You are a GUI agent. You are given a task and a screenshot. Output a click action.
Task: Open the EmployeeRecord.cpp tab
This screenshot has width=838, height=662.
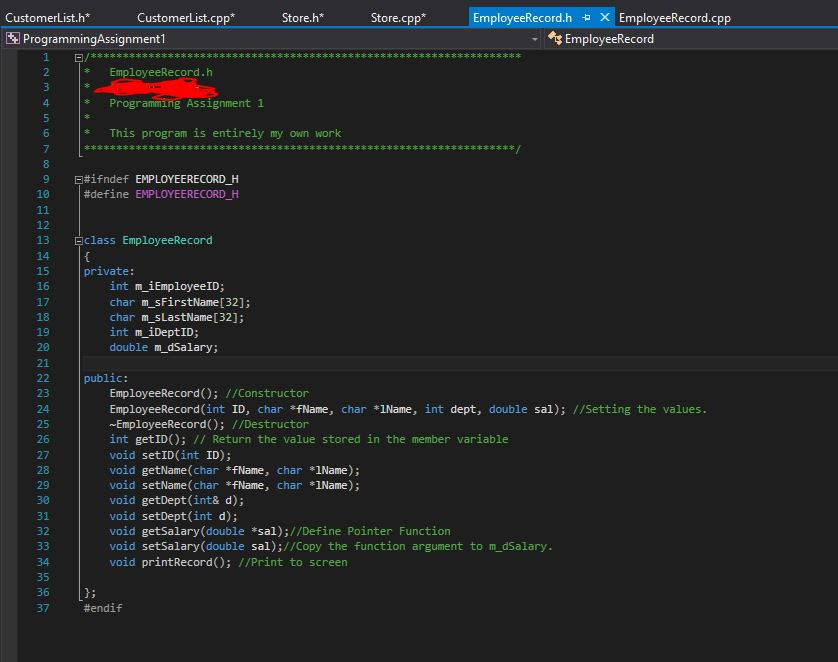(x=674, y=17)
